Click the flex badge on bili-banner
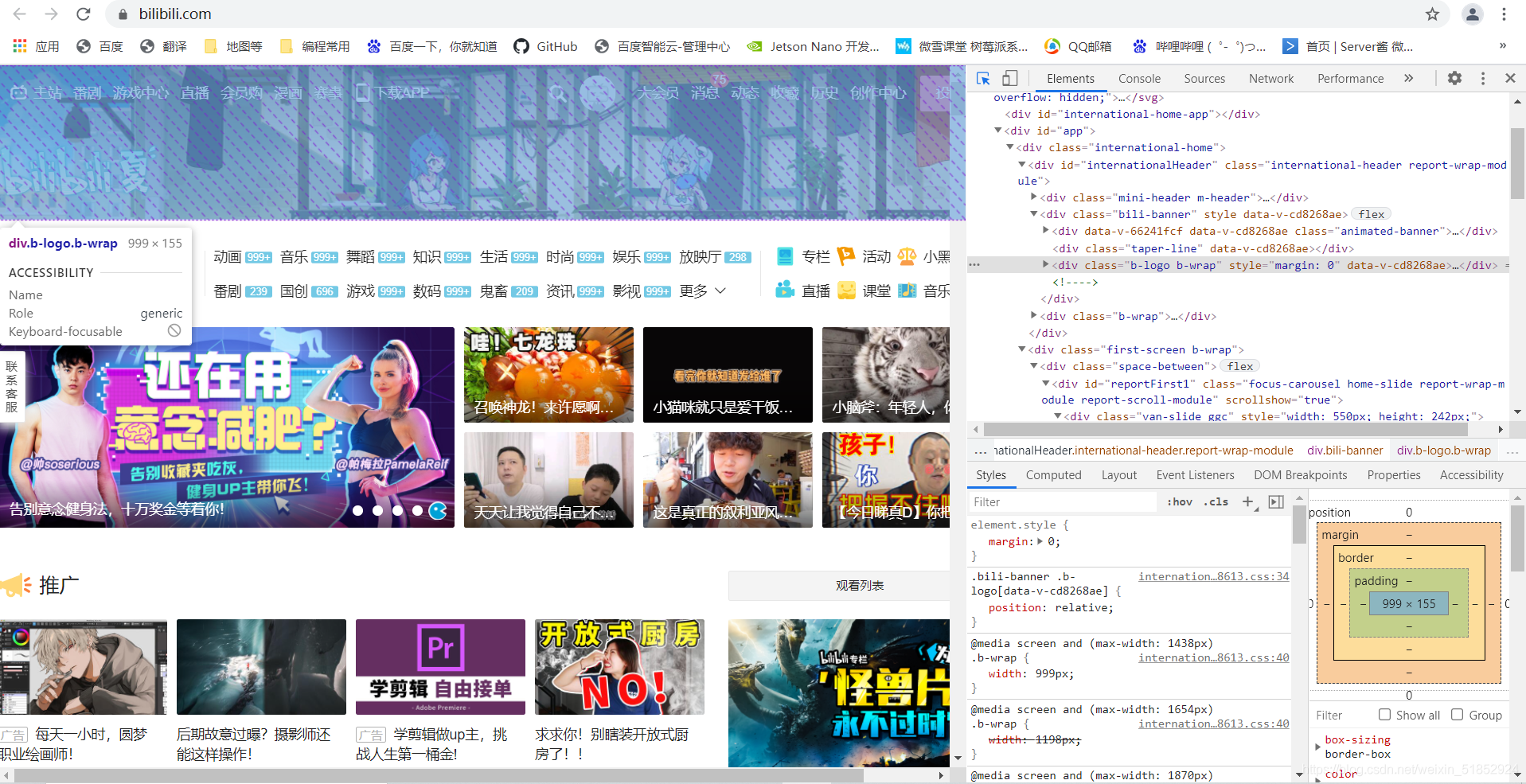Screen dimensions: 1526x784 point(1371,214)
